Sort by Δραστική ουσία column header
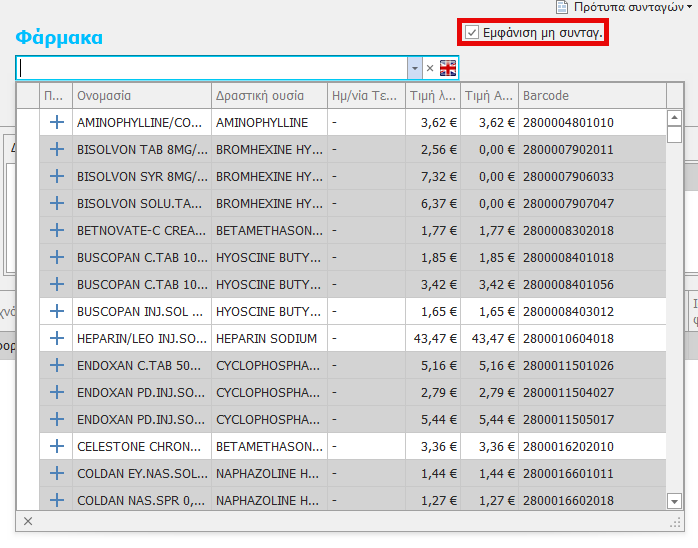 click(x=269, y=96)
